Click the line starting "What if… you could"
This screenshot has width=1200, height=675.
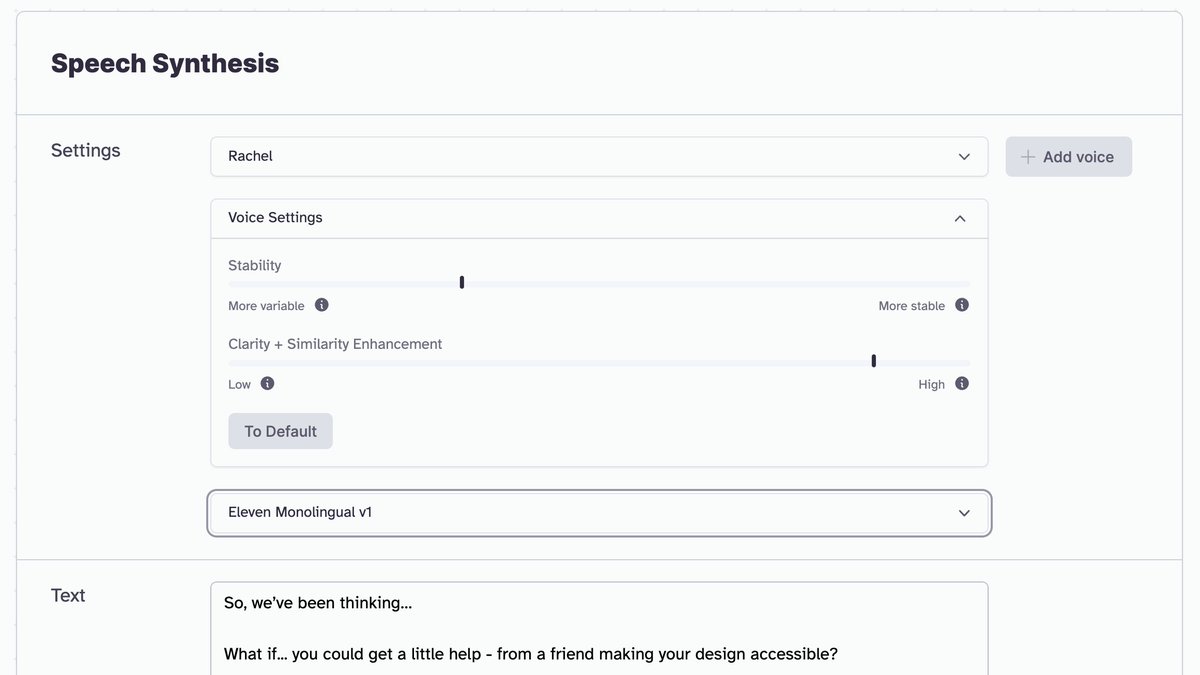tap(531, 654)
